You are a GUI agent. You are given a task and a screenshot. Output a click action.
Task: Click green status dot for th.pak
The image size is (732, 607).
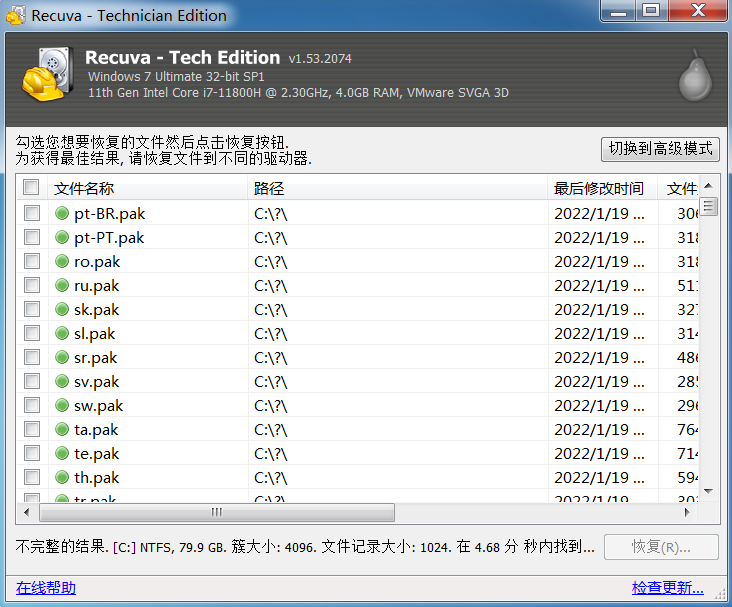62,477
